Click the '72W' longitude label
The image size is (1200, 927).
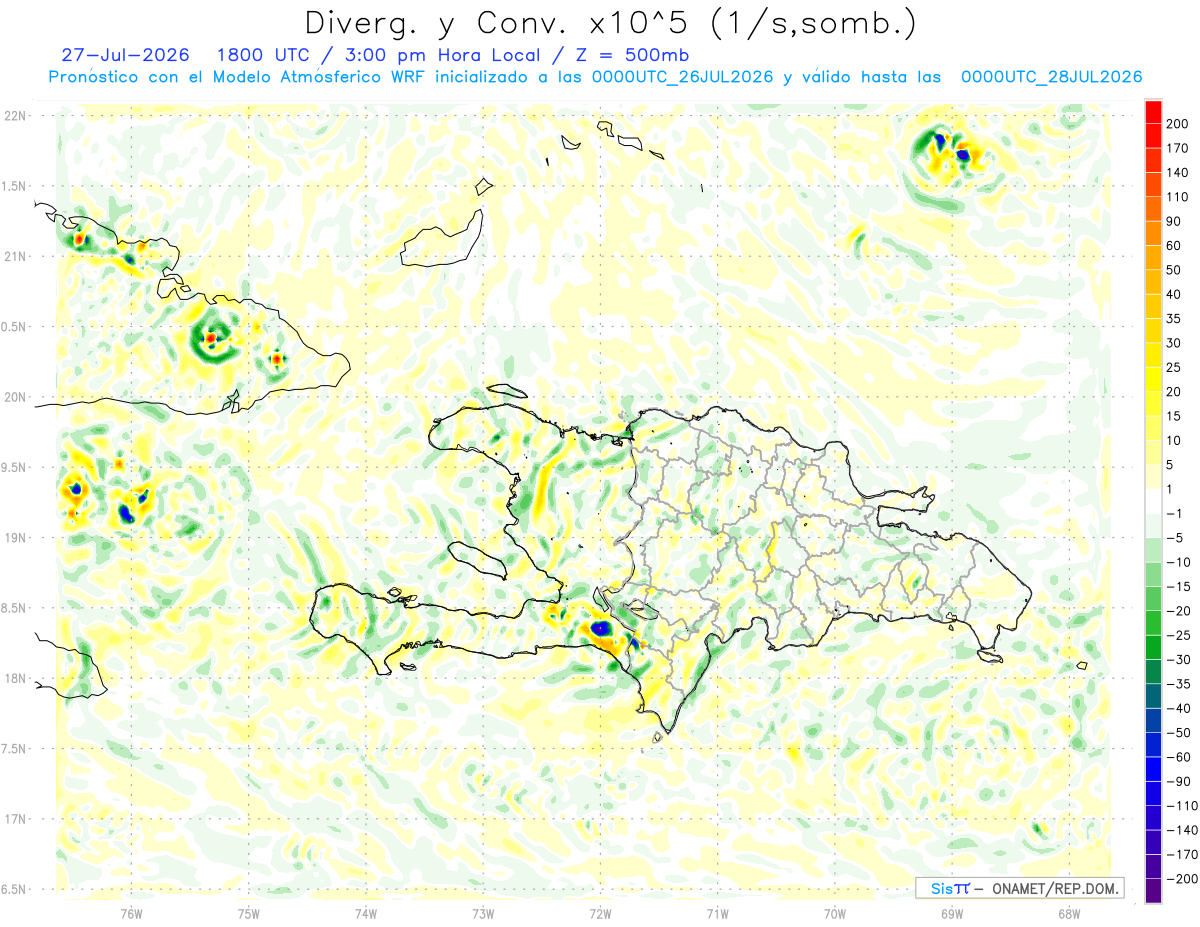(x=600, y=913)
